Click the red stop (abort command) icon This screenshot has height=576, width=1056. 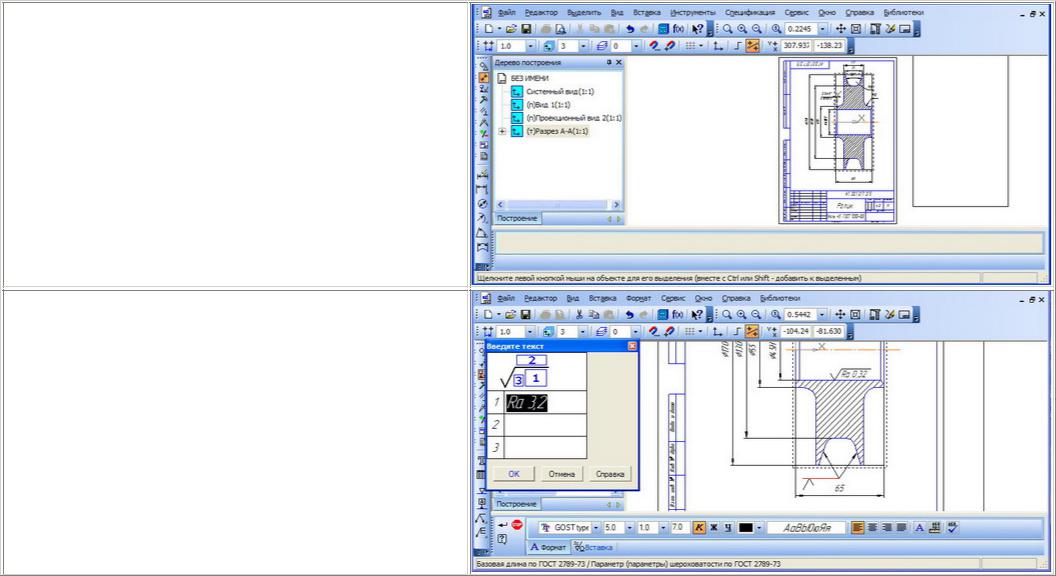point(517,524)
